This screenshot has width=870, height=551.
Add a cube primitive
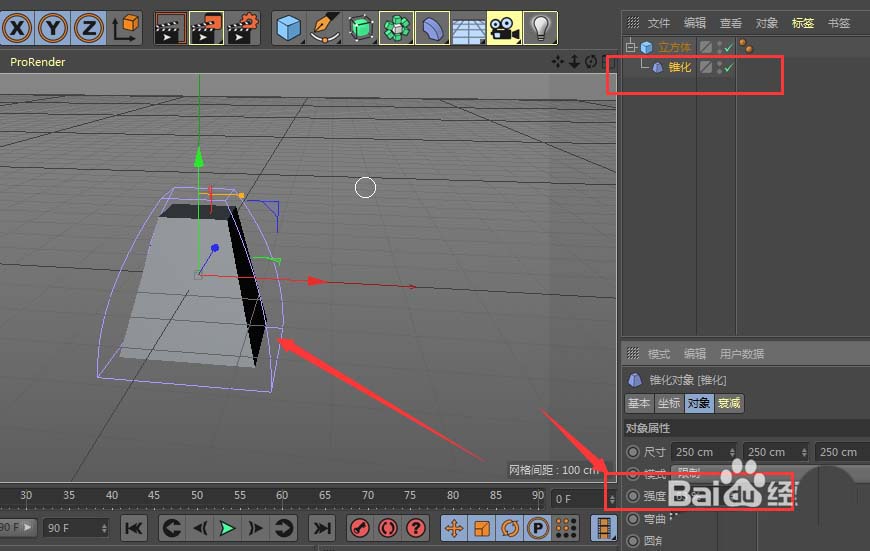pyautogui.click(x=289, y=28)
